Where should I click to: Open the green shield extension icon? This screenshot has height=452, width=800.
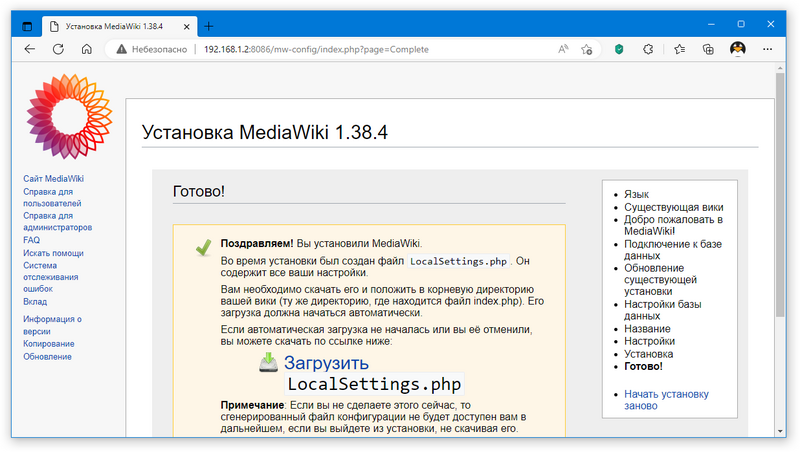point(619,49)
